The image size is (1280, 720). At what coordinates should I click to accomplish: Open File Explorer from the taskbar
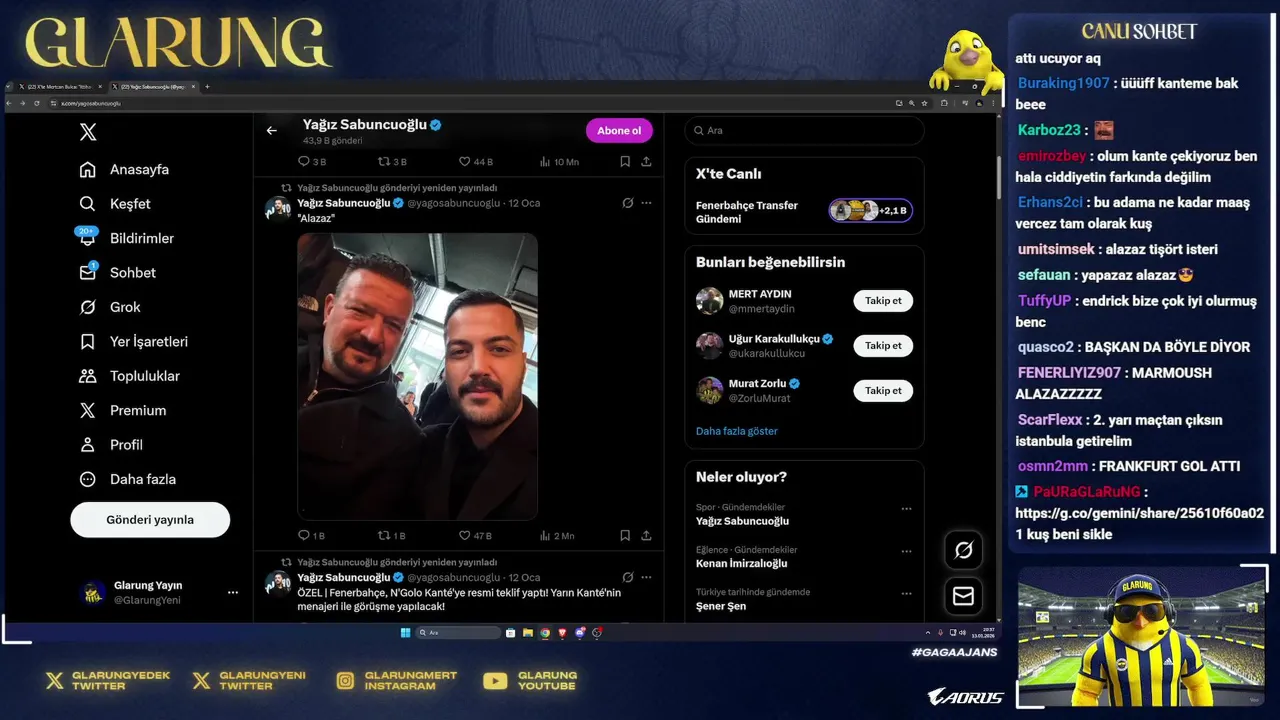tap(527, 632)
